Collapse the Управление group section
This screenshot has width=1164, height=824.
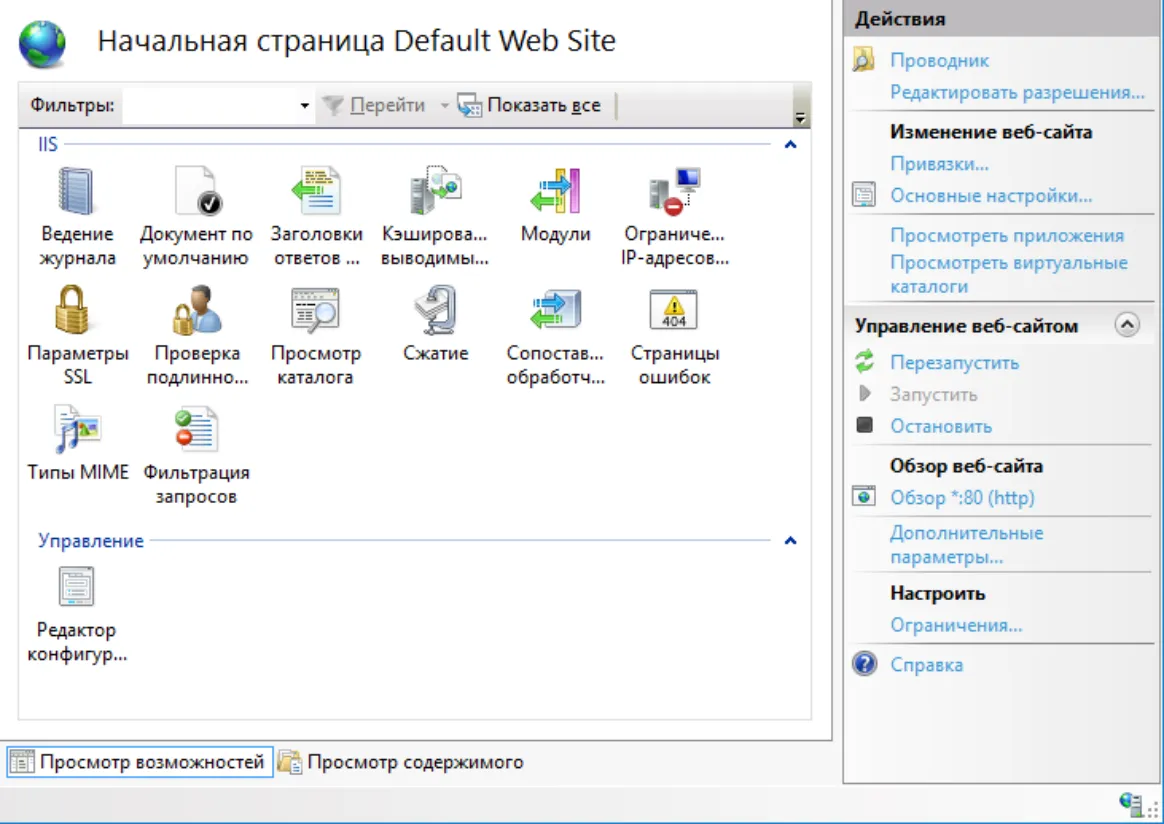(791, 540)
